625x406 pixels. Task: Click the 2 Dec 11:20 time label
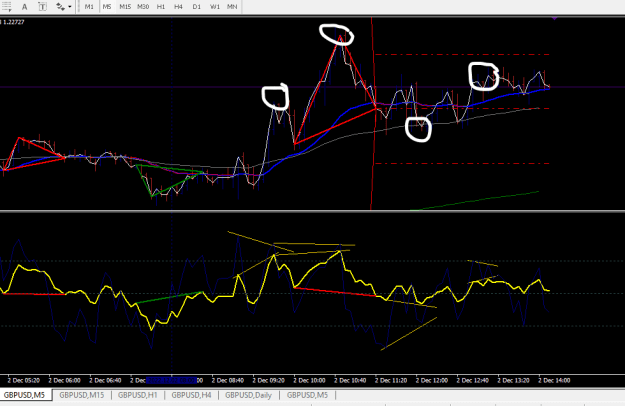[x=391, y=380]
